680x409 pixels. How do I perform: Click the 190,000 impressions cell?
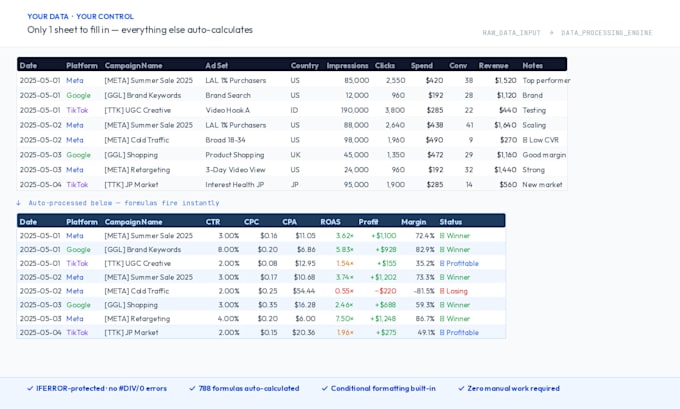pos(355,110)
